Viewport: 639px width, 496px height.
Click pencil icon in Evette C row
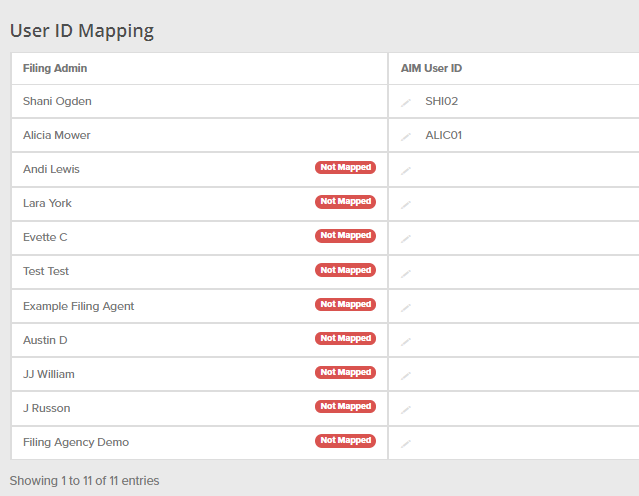click(406, 238)
